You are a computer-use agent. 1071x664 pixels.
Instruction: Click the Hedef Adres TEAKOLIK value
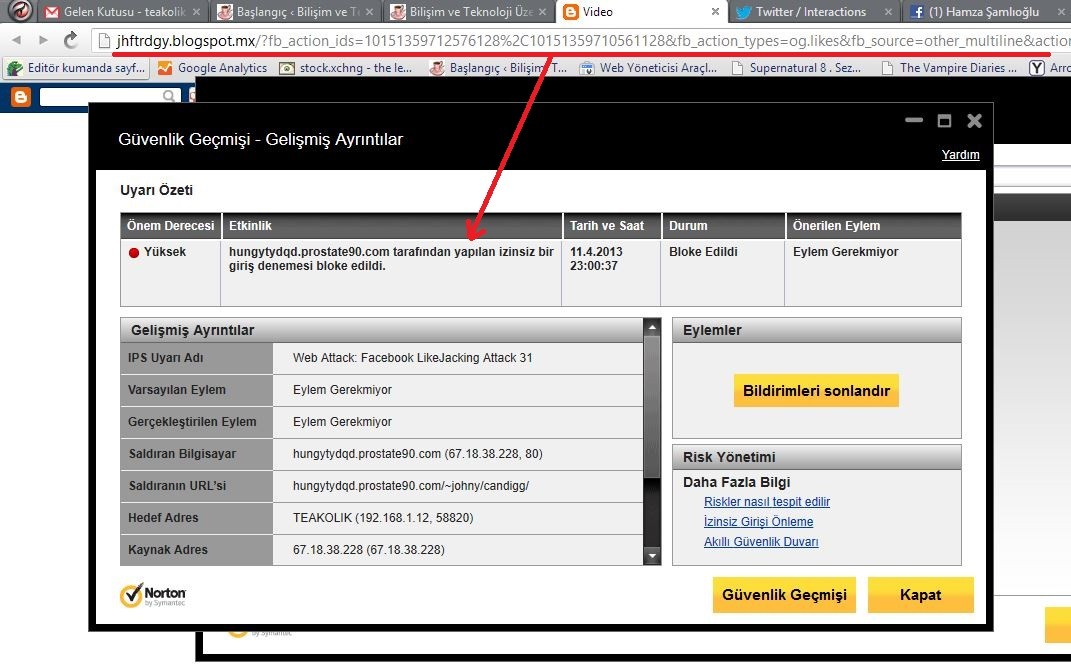pos(383,518)
